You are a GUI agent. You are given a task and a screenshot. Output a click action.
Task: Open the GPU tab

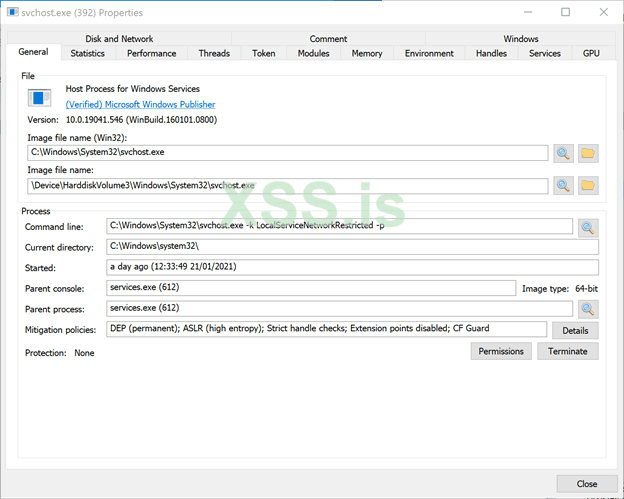pos(591,53)
